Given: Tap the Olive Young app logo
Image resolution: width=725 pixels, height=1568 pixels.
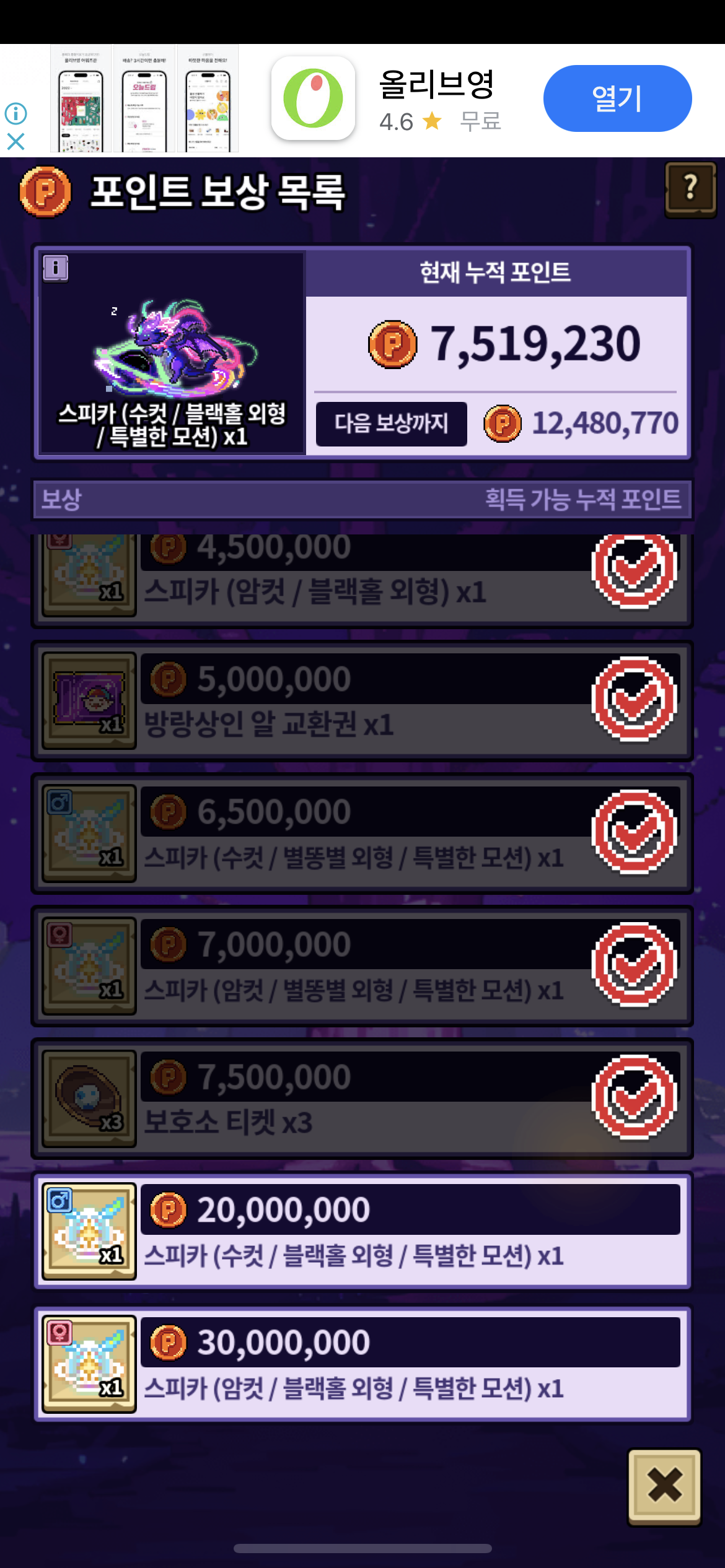Looking at the screenshot, I should point(313,98).
